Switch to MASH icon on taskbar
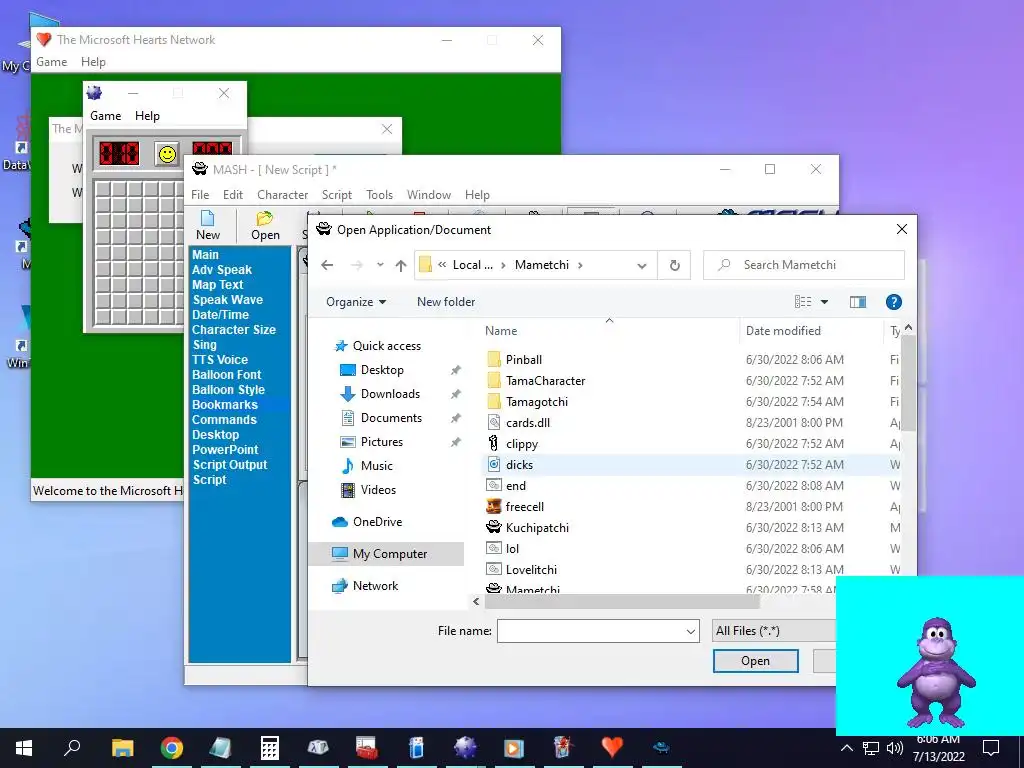The height and width of the screenshot is (768, 1024). tap(661, 747)
